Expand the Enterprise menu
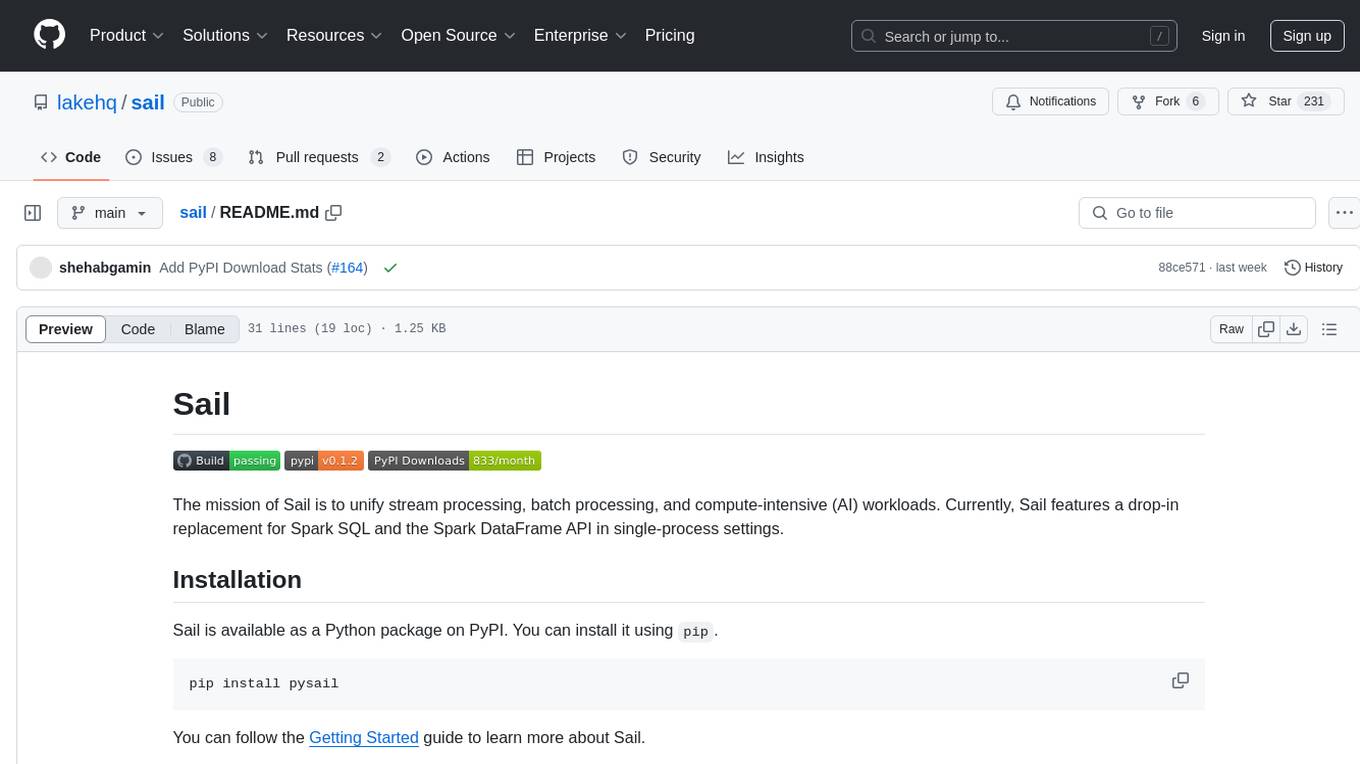Image resolution: width=1360 pixels, height=764 pixels. point(580,35)
